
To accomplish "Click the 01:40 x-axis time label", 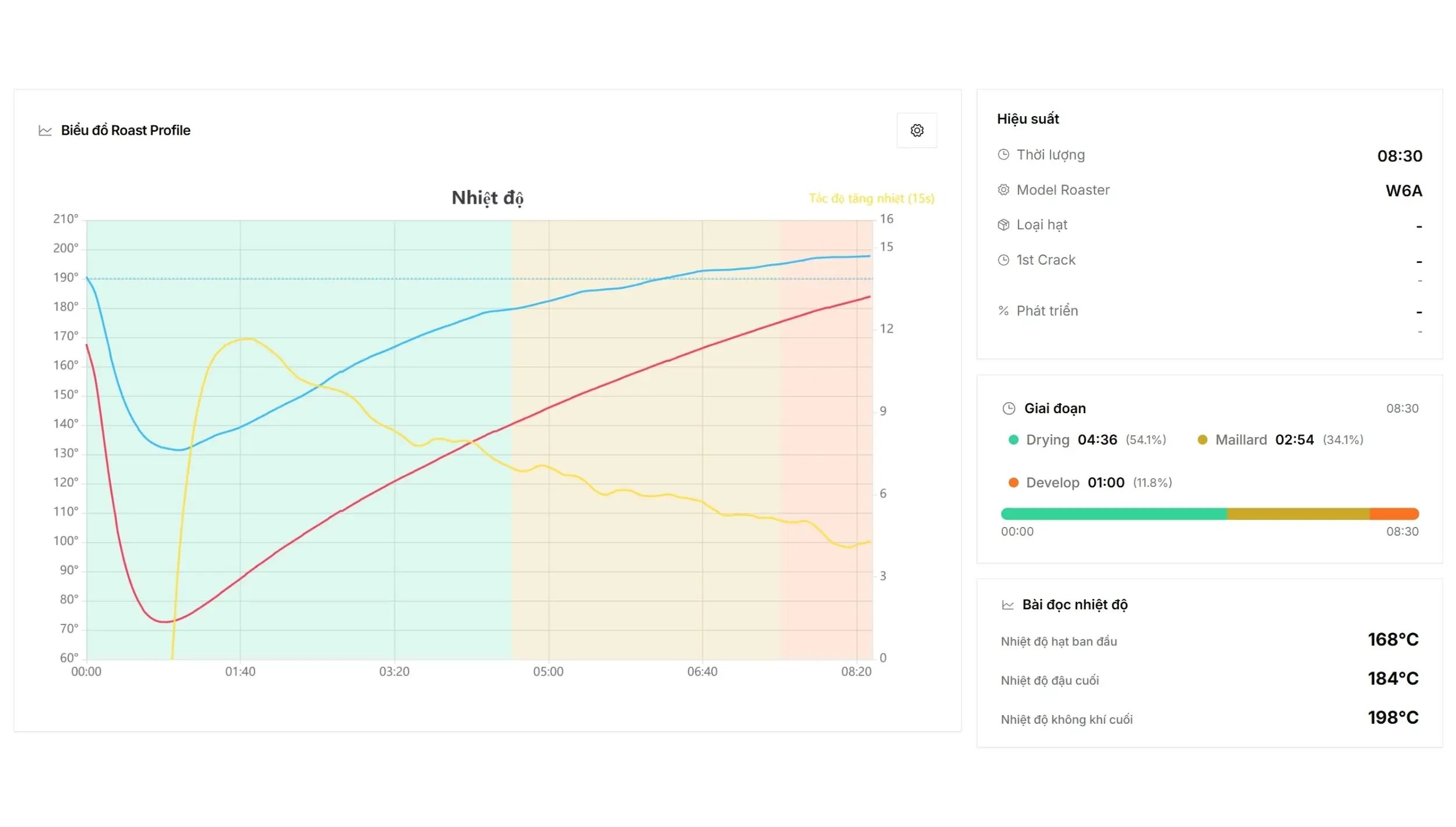I will pyautogui.click(x=240, y=672).
